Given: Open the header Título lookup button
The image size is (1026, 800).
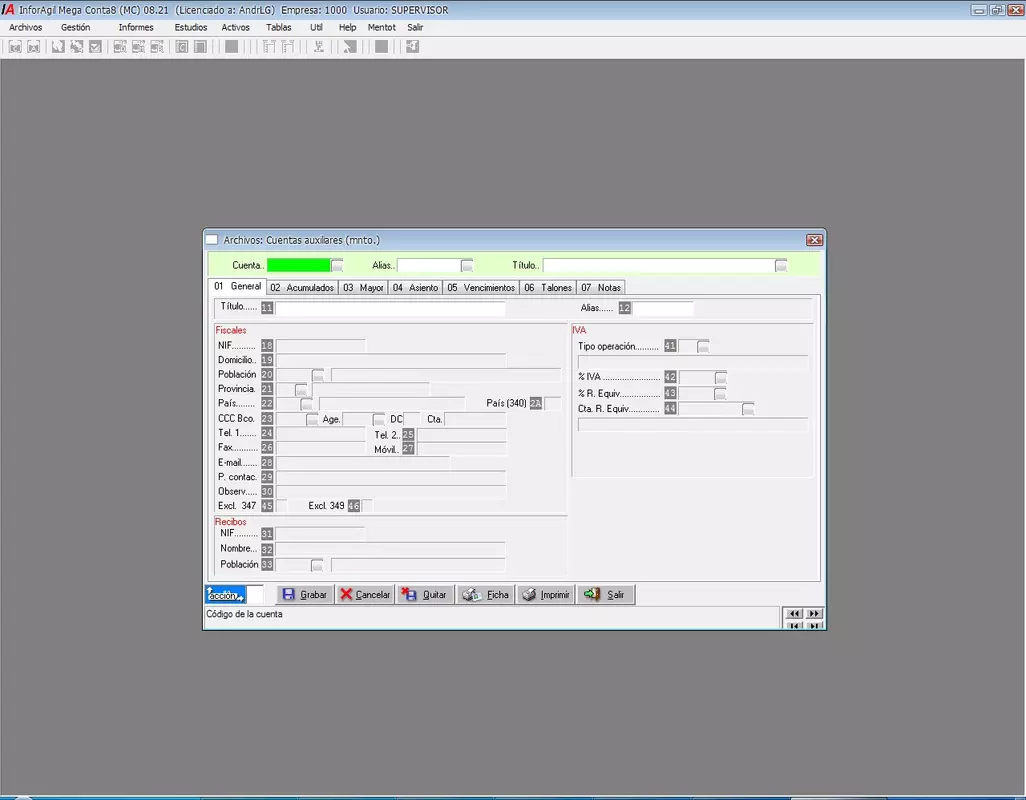Looking at the screenshot, I should coord(781,266).
